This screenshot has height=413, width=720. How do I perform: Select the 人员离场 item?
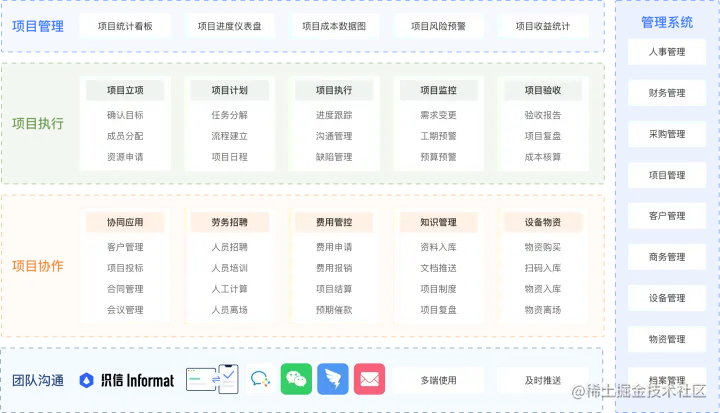[x=230, y=310]
